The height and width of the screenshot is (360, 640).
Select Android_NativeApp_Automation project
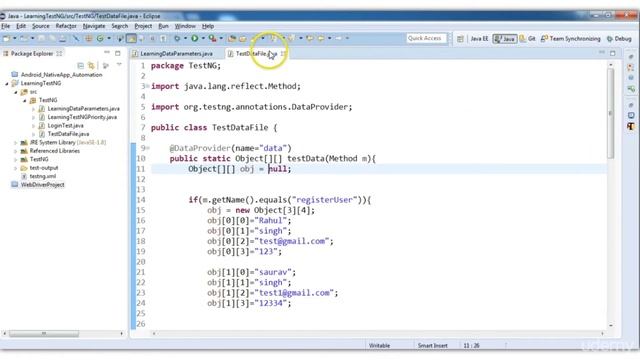click(x=62, y=75)
